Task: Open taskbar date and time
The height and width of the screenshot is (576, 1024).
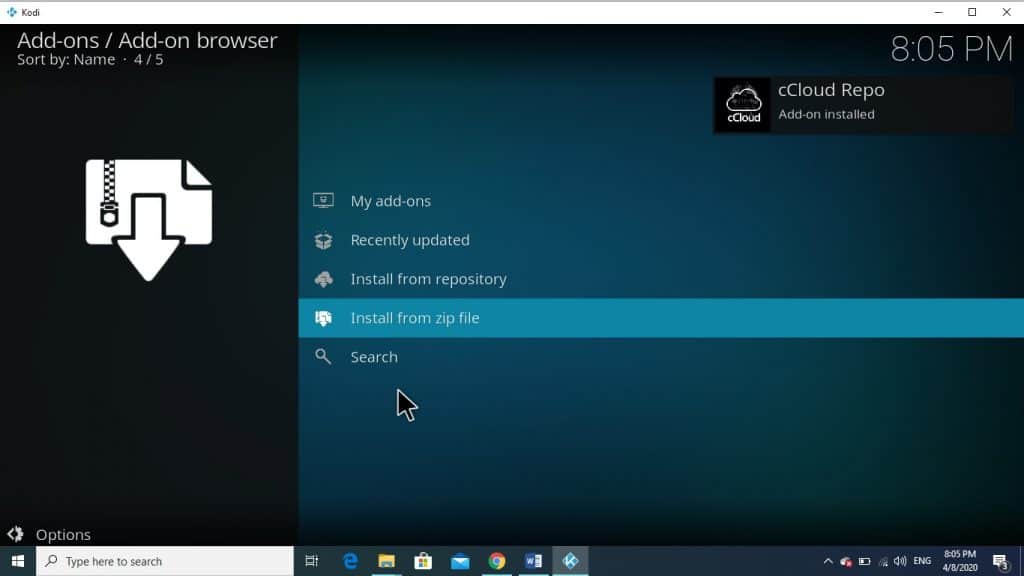Action: [x=959, y=561]
